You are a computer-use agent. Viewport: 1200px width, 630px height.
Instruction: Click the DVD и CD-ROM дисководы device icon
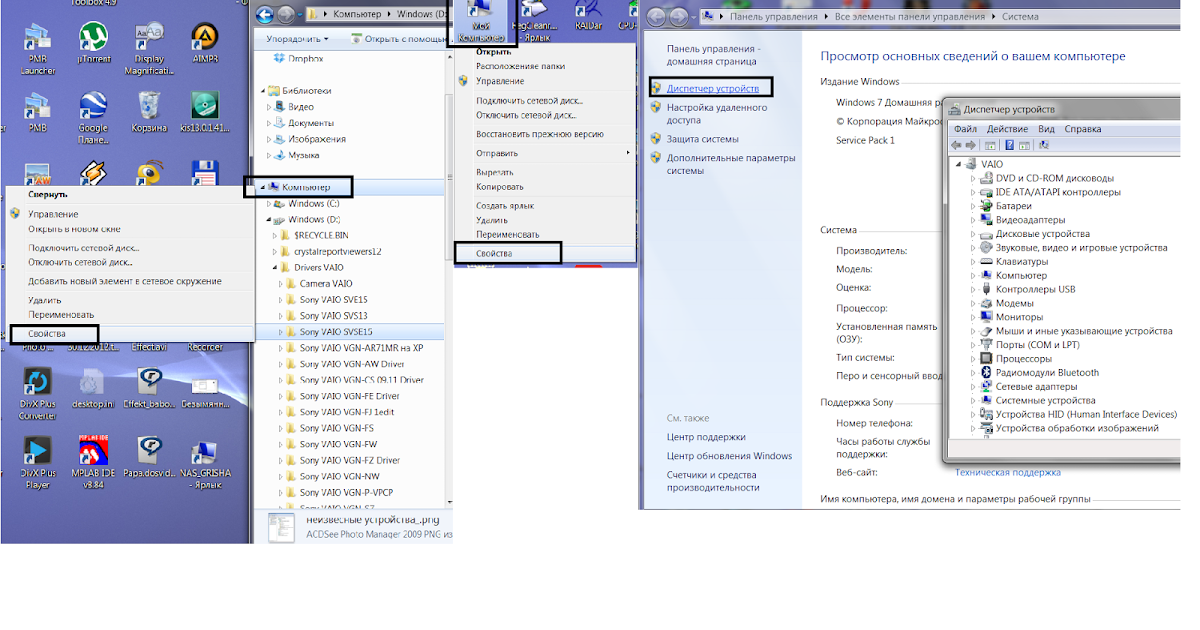coord(987,178)
